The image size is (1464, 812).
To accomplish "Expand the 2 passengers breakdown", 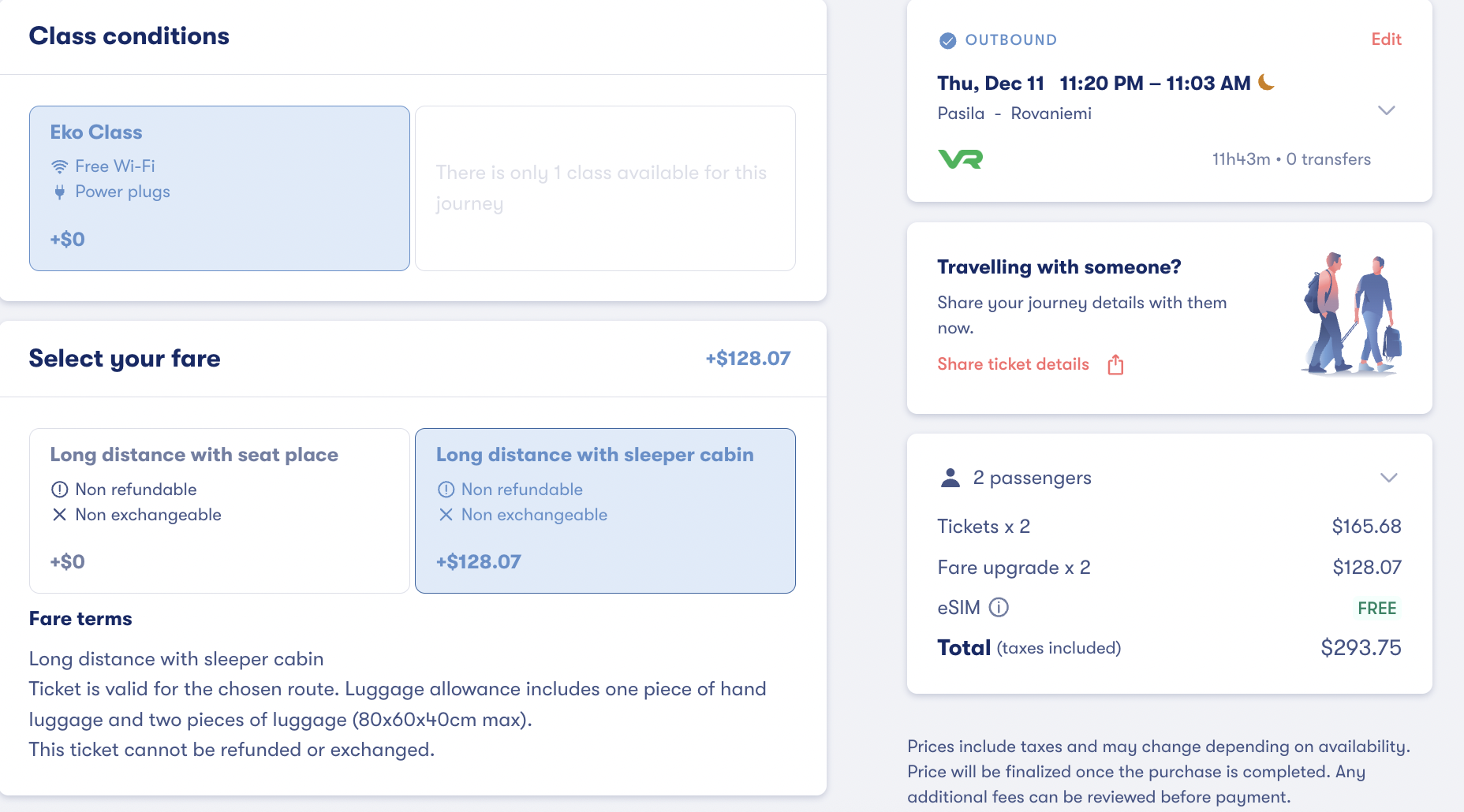I will [x=1388, y=478].
